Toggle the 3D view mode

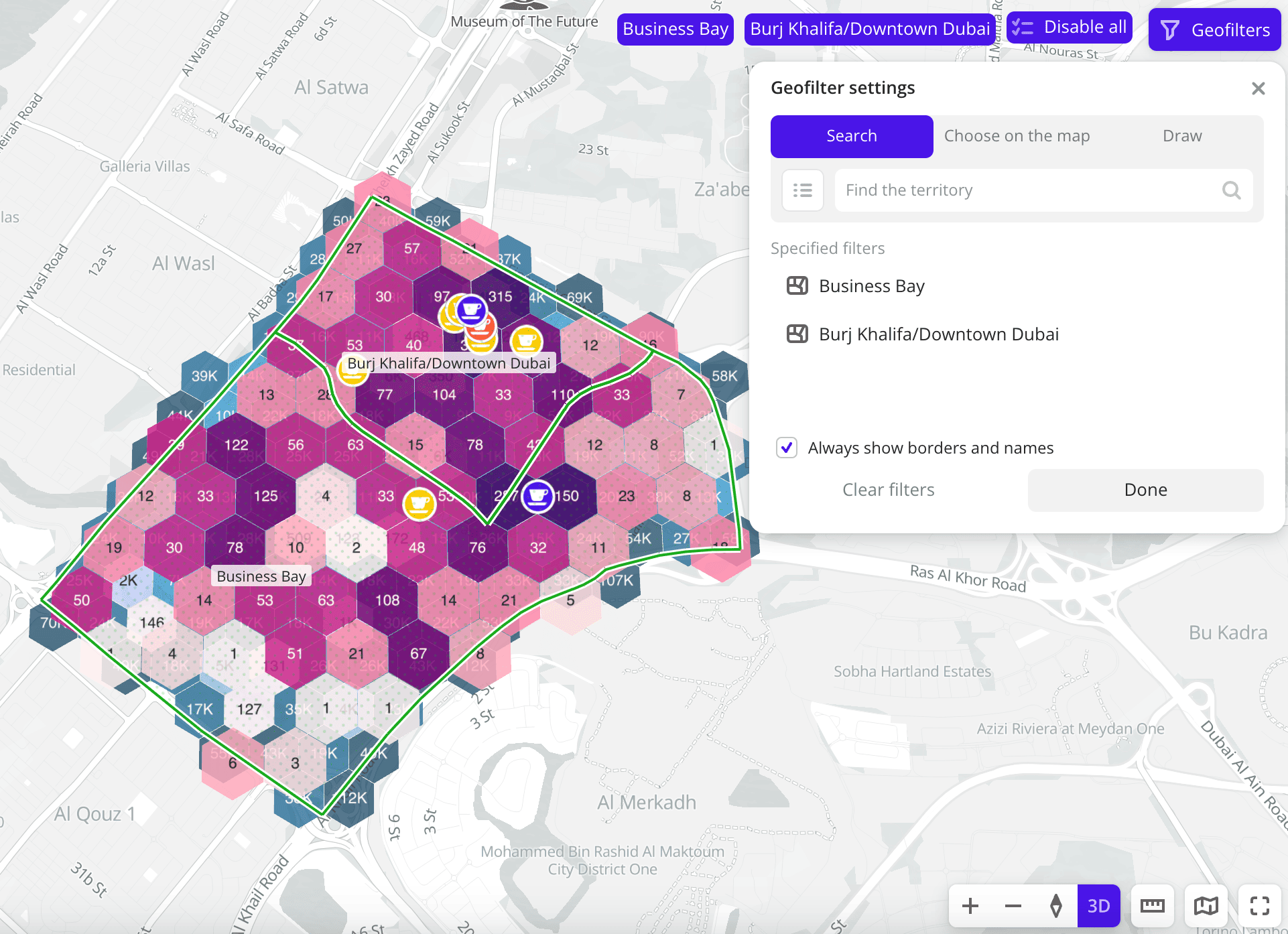1098,907
